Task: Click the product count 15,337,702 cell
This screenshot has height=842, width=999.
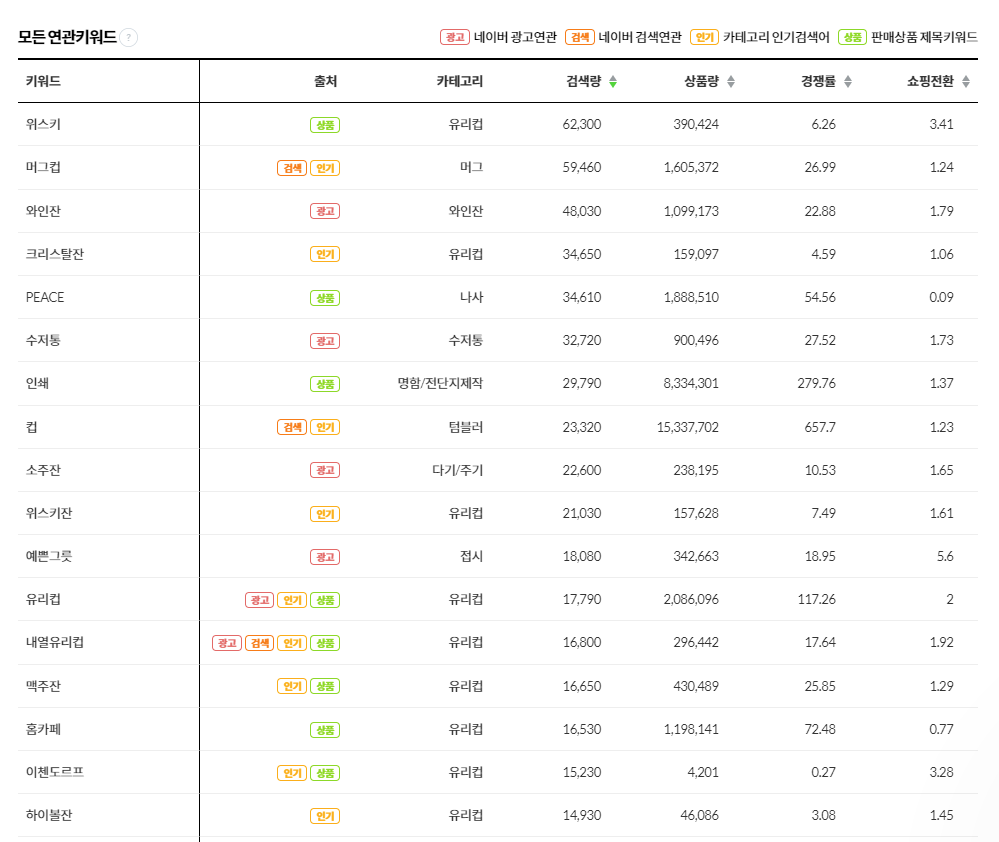Action: (687, 427)
